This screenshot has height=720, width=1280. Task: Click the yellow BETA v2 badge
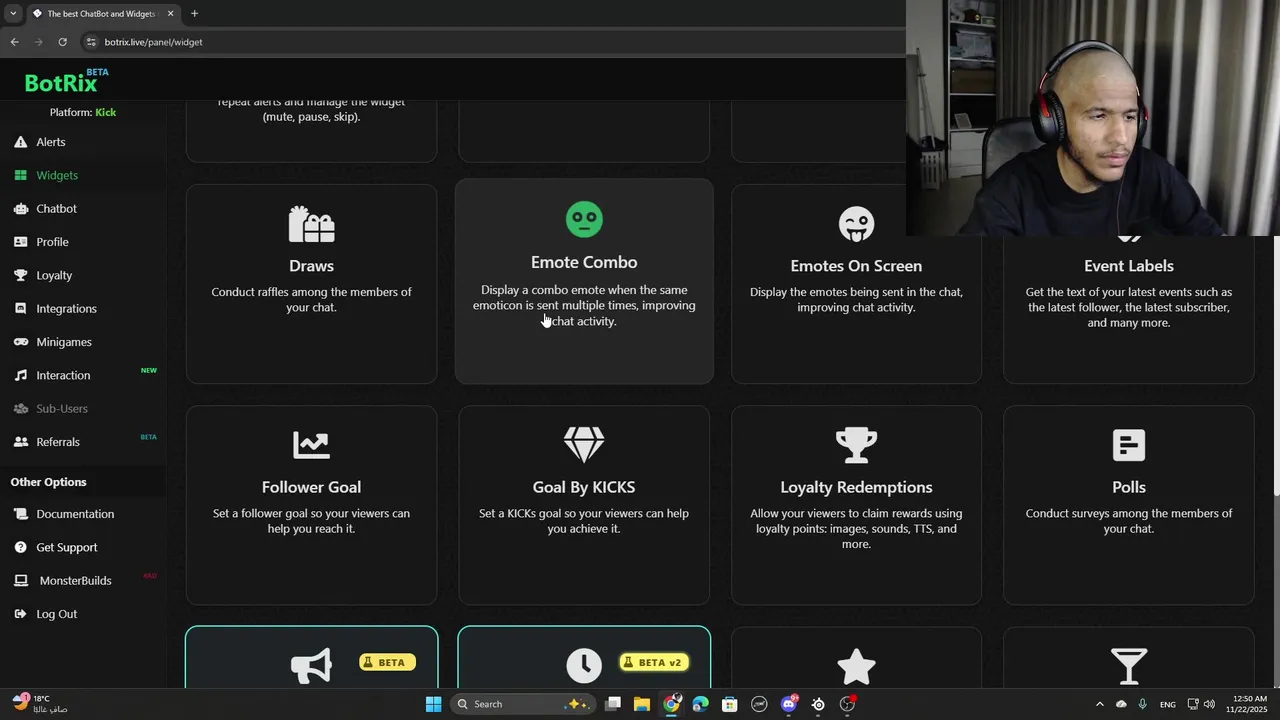click(x=653, y=662)
